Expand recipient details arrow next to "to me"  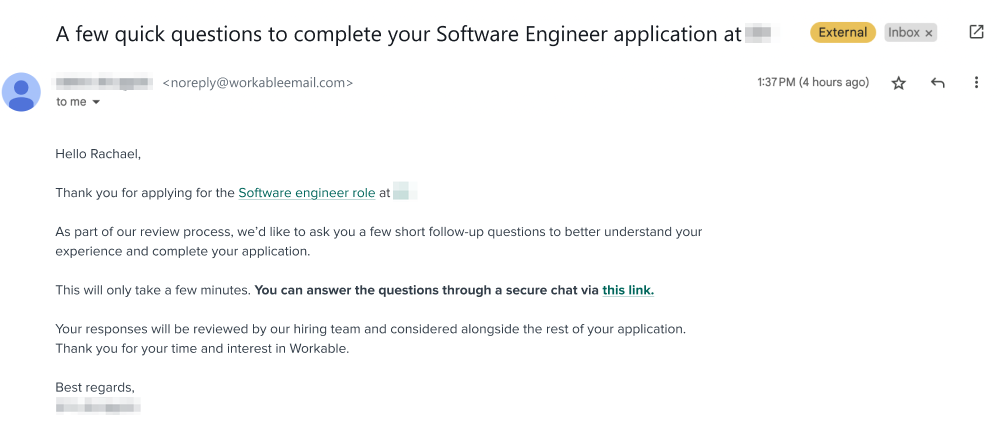point(96,102)
